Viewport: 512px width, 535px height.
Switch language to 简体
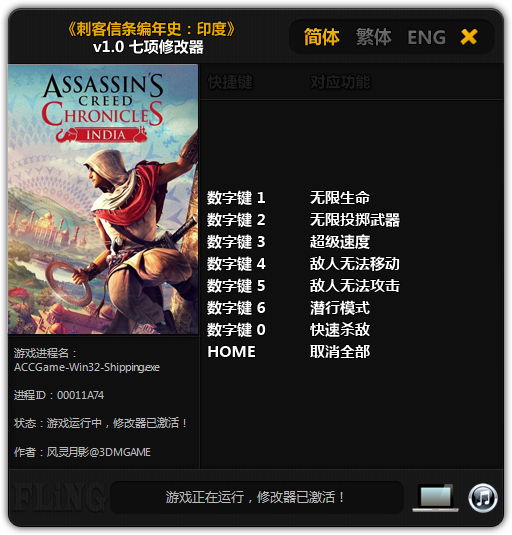coord(321,37)
